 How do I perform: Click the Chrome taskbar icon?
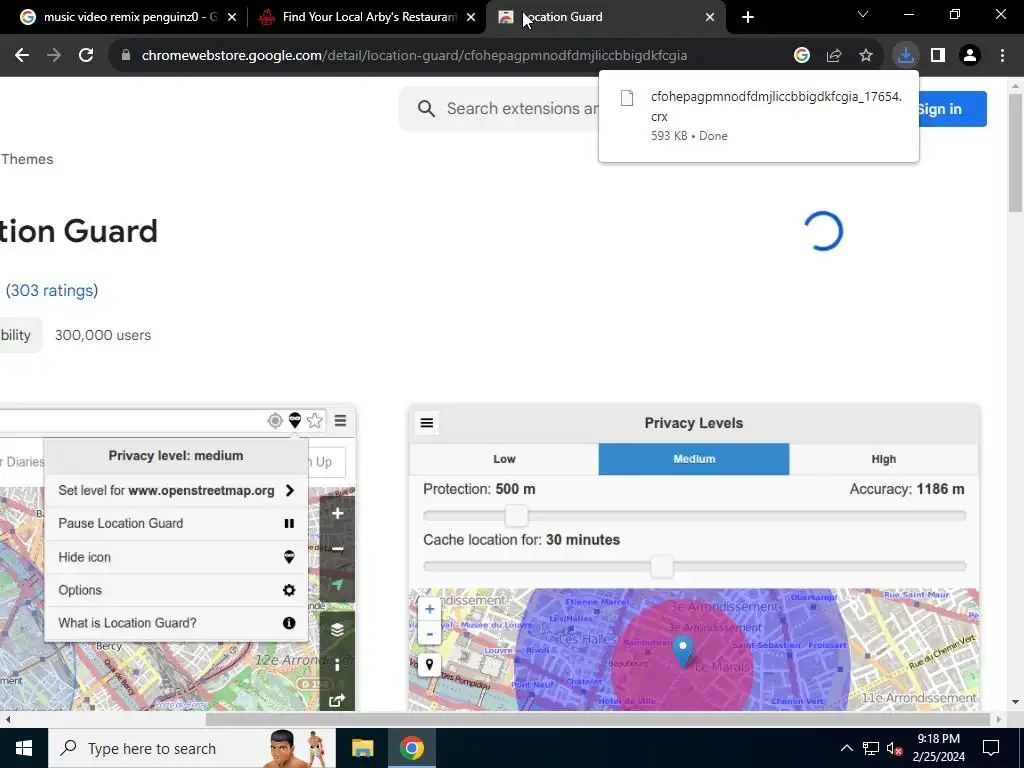click(412, 748)
